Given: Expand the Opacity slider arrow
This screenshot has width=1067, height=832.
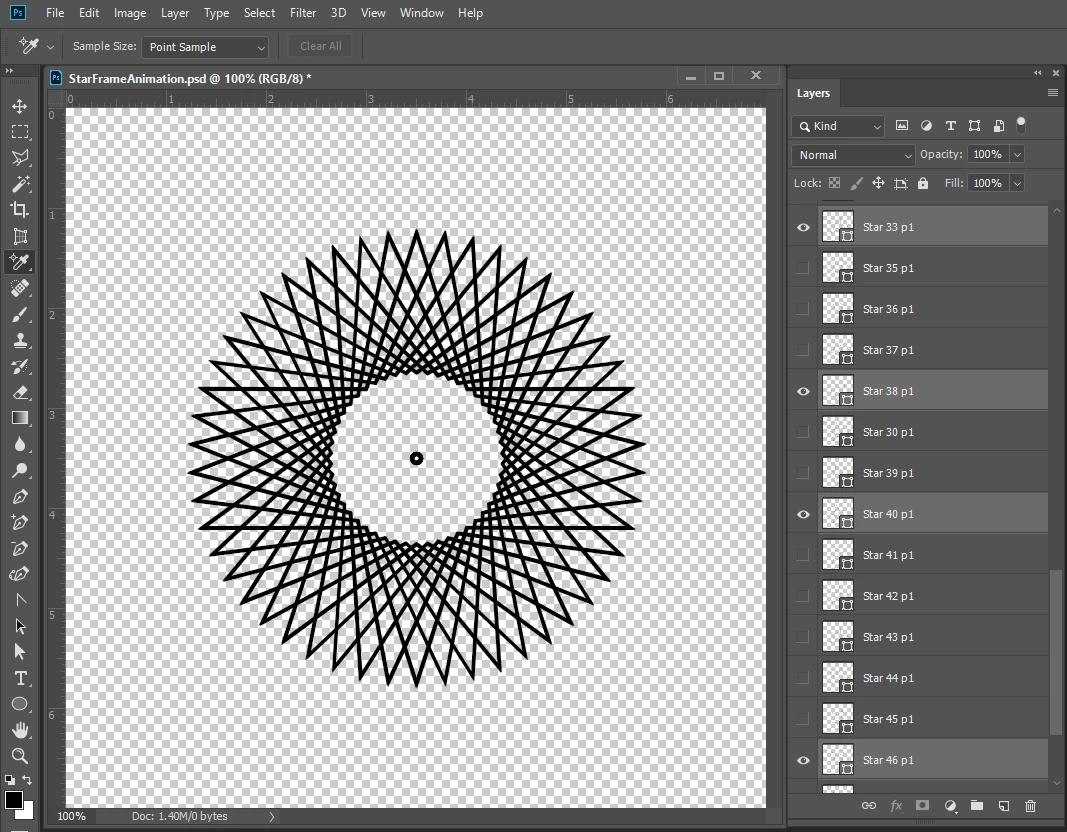Looking at the screenshot, I should tap(1017, 154).
